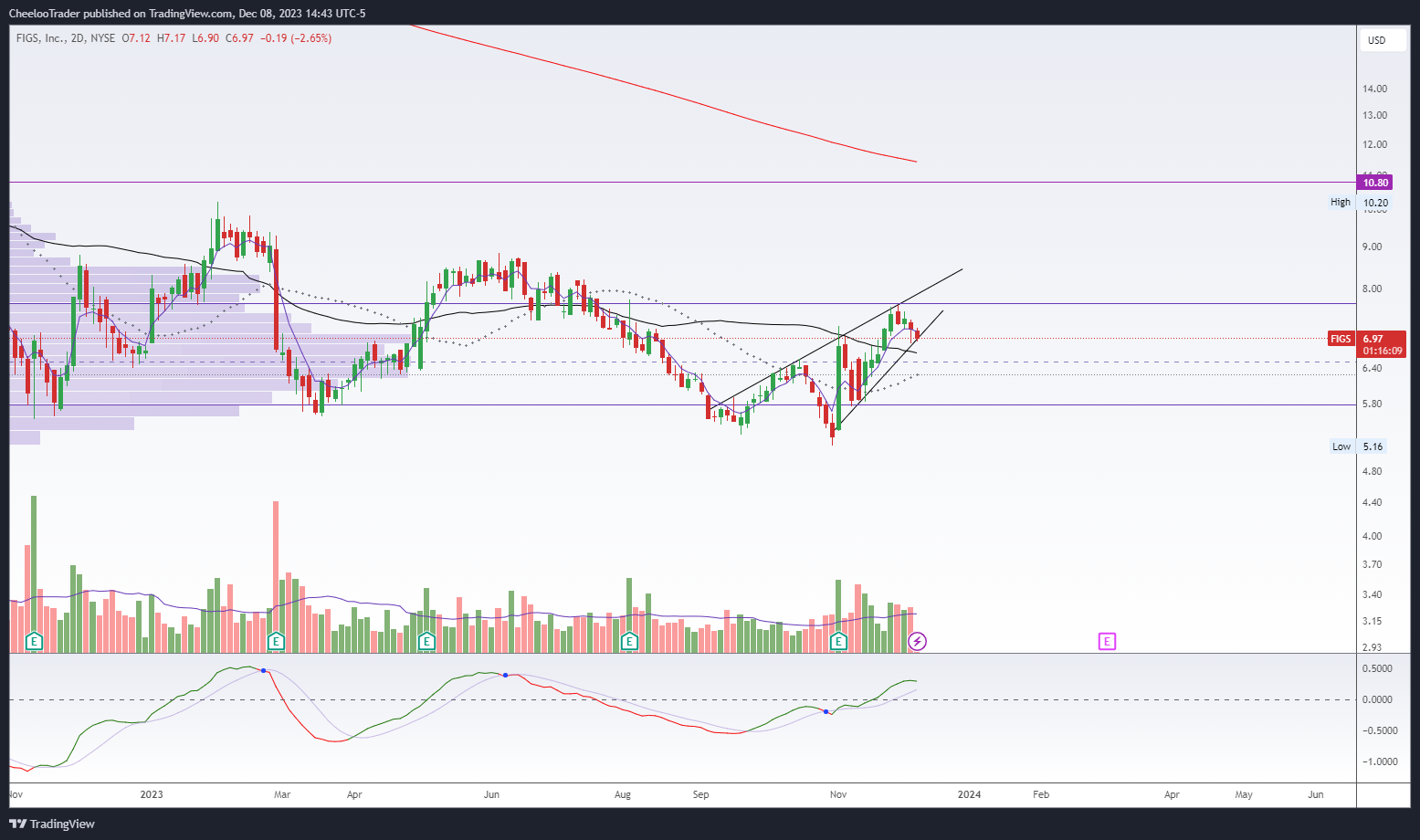Viewport: 1420px width, 840px height.
Task: Click the purple outlined future earnings E marker
Action: point(1107,642)
